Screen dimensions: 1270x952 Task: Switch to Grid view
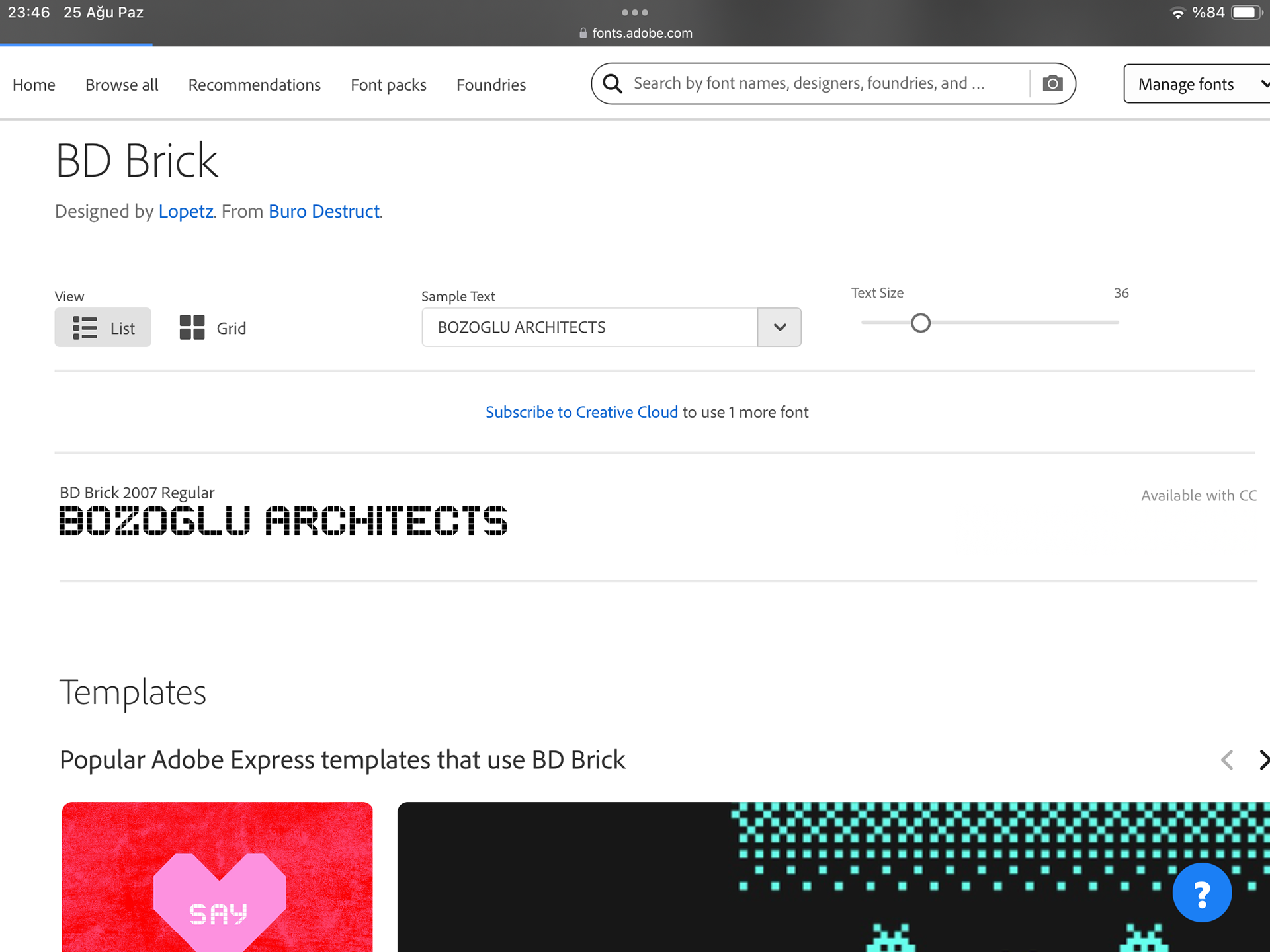(x=230, y=328)
